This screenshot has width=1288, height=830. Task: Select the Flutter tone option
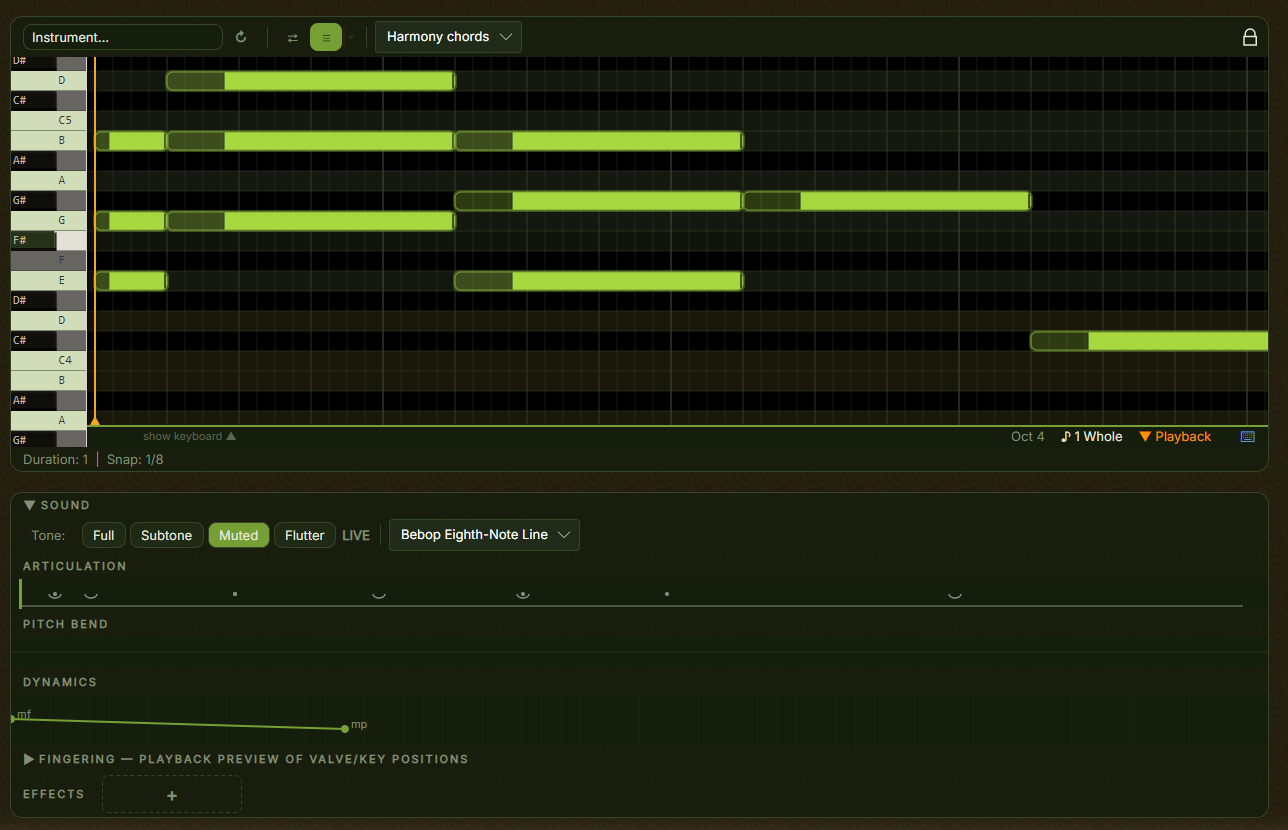tap(305, 535)
